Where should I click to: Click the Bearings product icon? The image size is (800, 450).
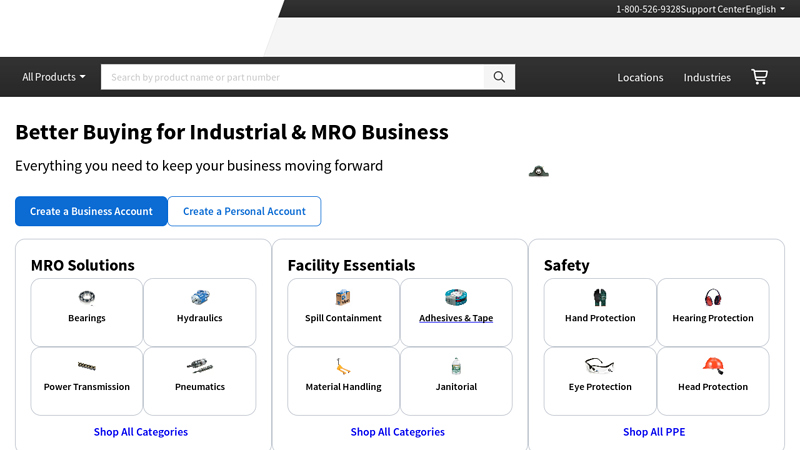[x=87, y=297]
